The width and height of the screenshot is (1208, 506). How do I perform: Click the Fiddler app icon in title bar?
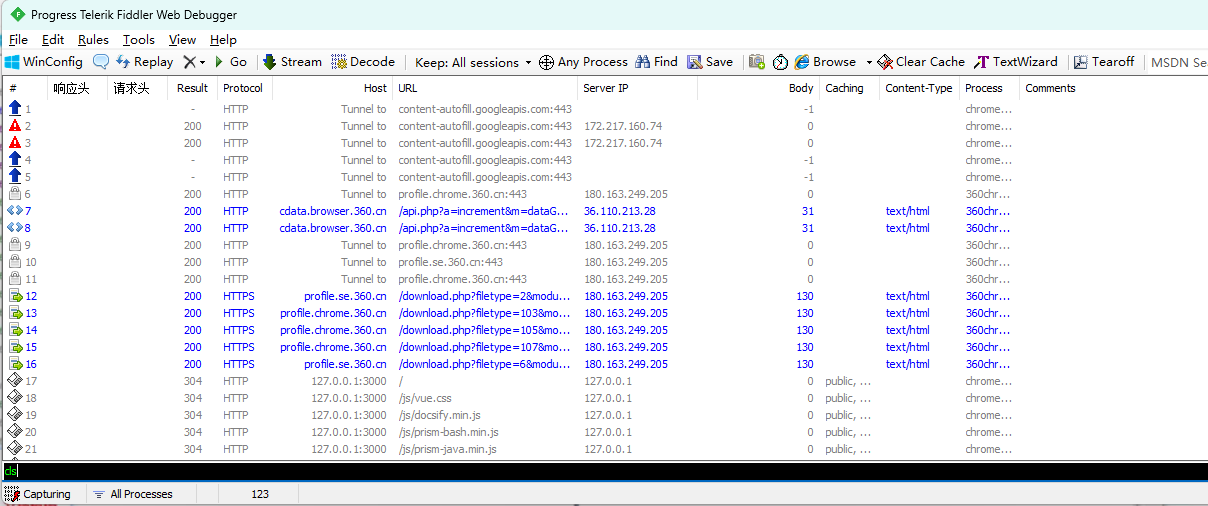click(x=16, y=14)
